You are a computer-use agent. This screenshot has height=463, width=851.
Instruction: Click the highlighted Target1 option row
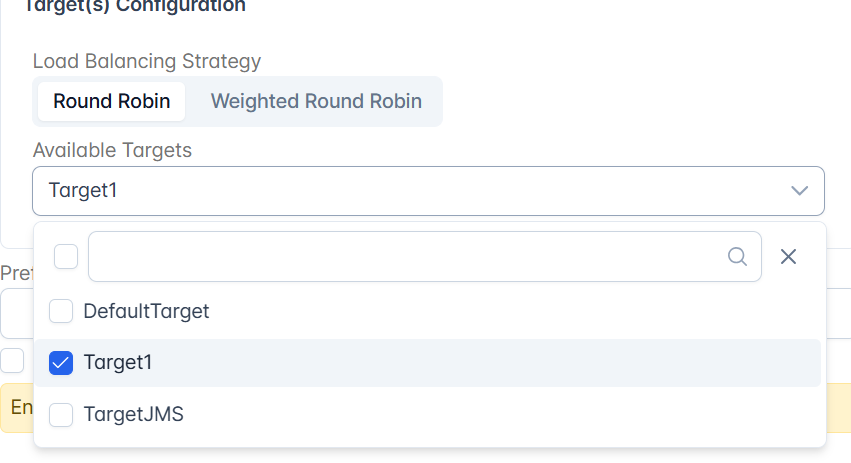tap(428, 363)
